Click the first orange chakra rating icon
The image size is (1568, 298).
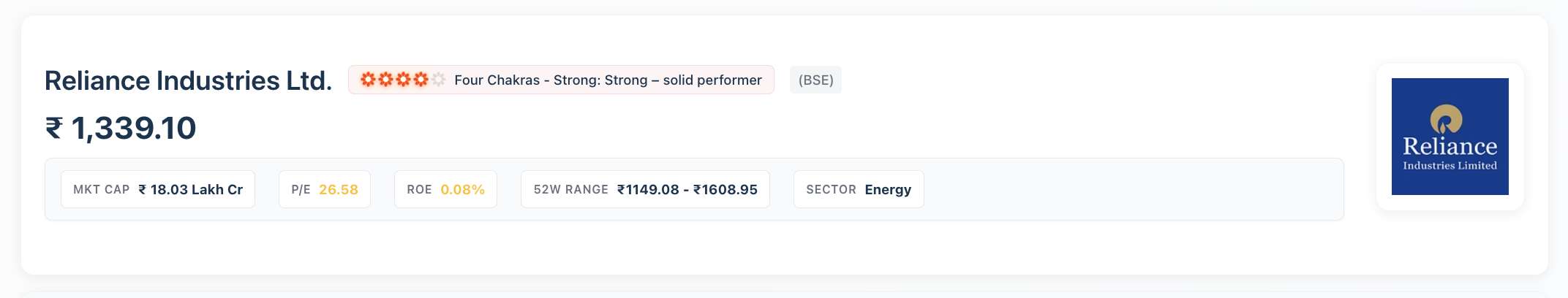pos(368,80)
